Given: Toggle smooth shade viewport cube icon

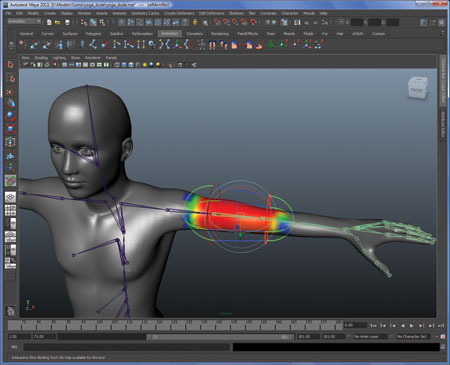Looking at the screenshot, I should click(124, 65).
